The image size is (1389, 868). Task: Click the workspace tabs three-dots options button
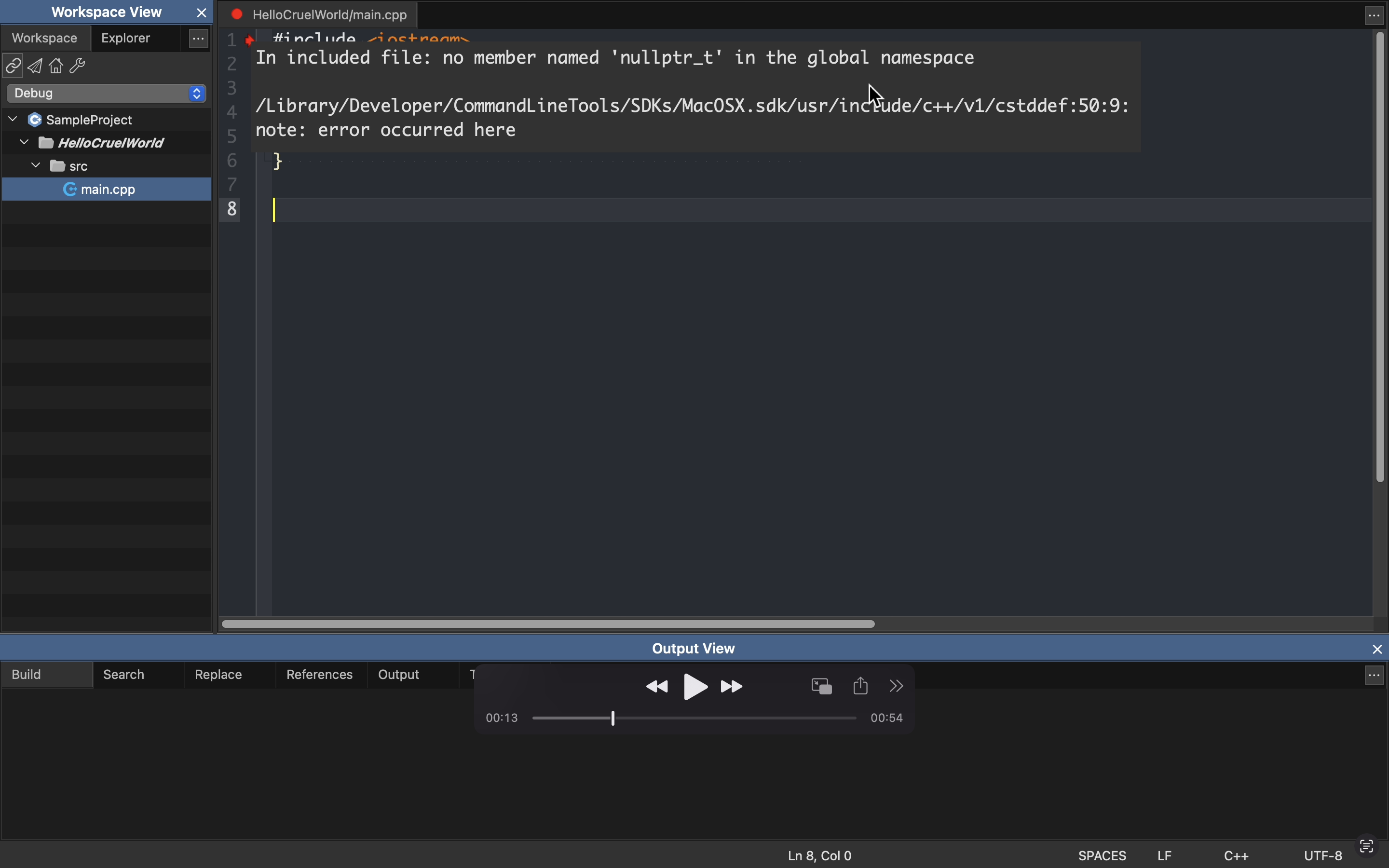[199, 39]
